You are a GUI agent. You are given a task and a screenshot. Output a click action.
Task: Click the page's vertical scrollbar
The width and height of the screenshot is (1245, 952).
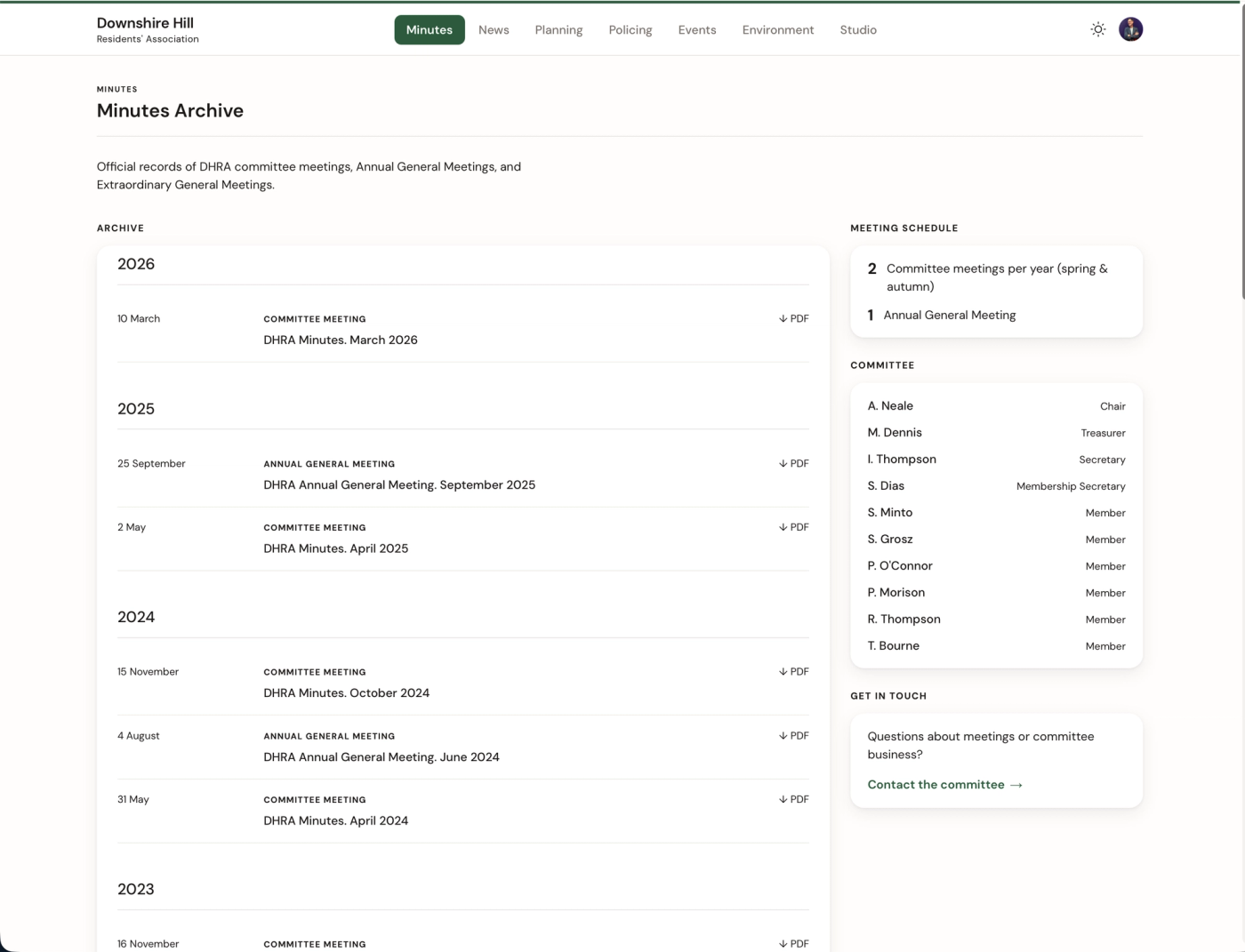(x=1241, y=151)
